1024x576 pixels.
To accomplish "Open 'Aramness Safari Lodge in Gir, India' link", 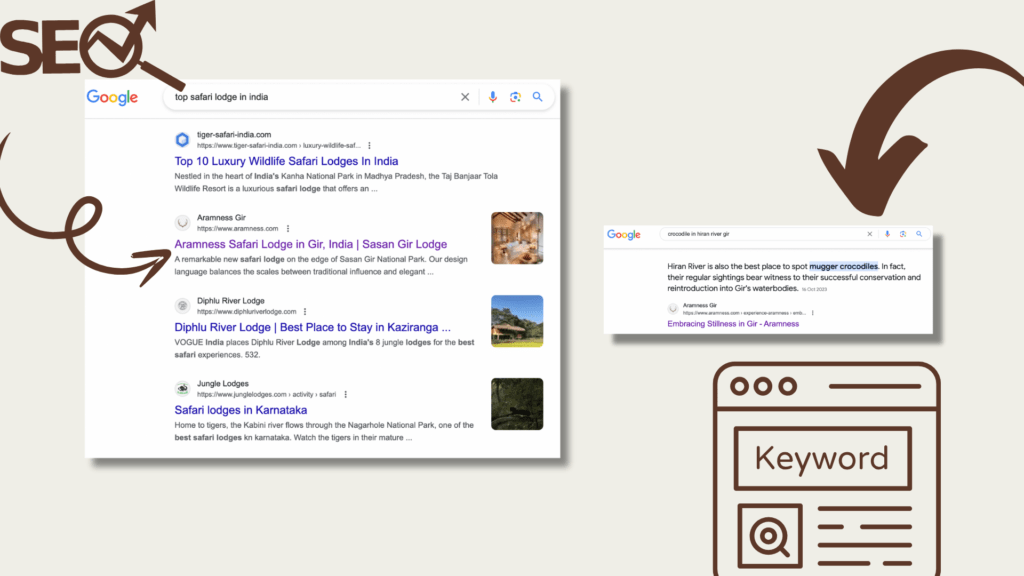I will pyautogui.click(x=310, y=244).
